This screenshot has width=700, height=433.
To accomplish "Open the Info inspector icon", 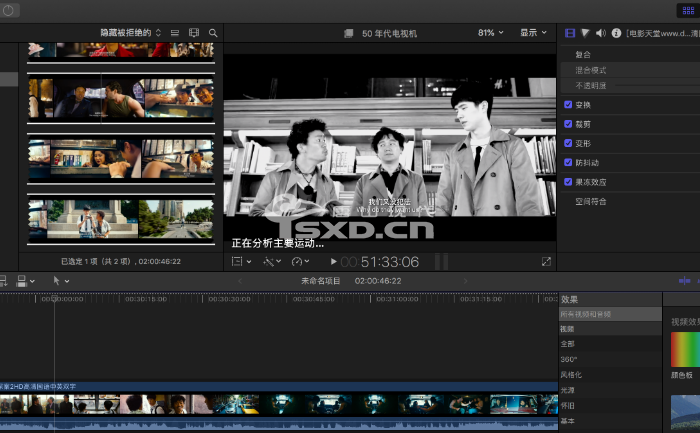I will 616,33.
